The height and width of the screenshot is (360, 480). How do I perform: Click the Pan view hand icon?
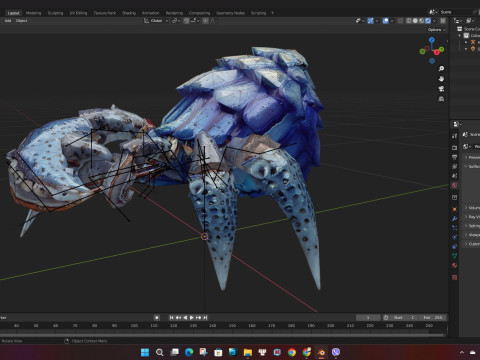point(441,79)
